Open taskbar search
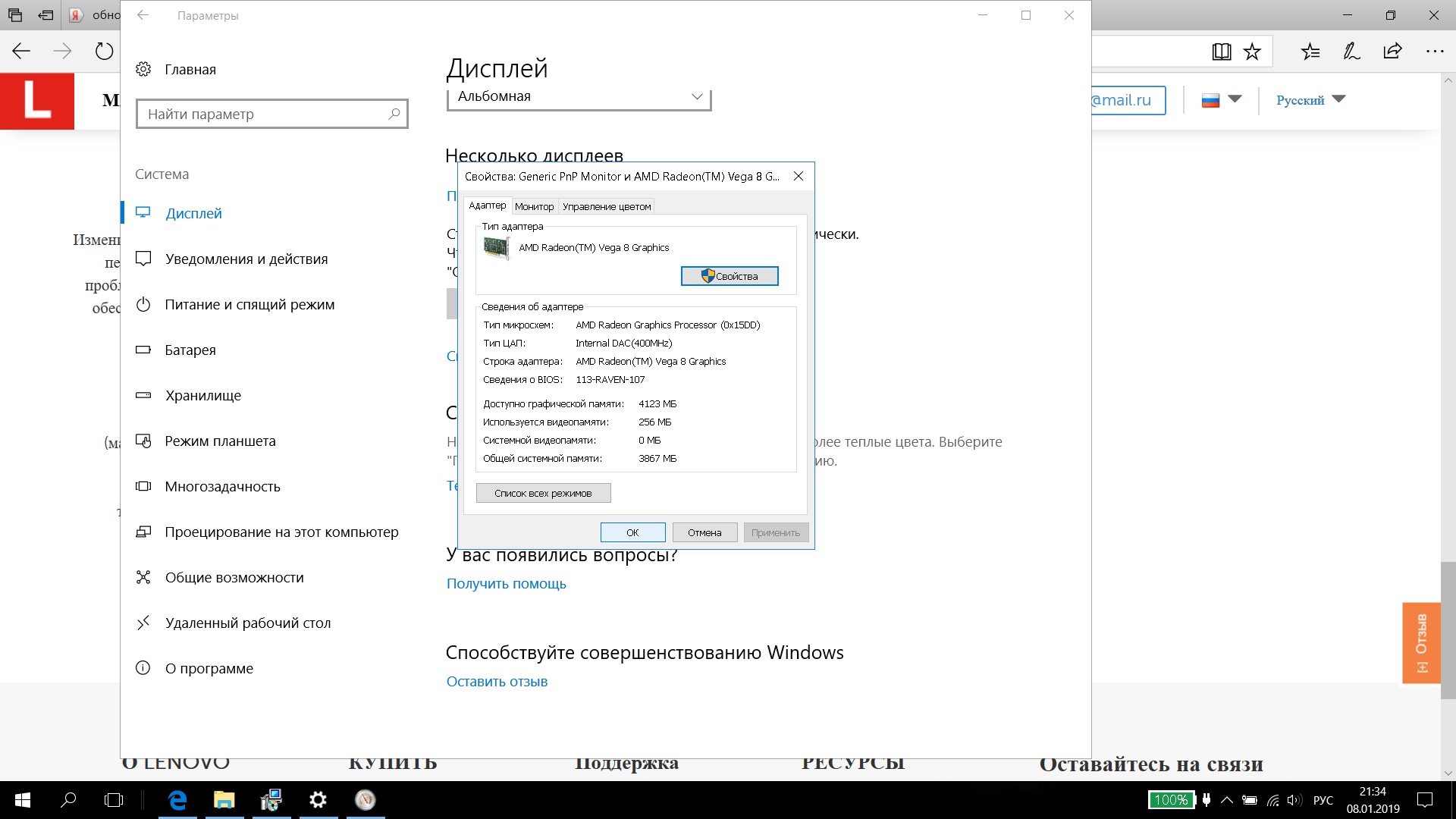Image resolution: width=1456 pixels, height=819 pixels. tap(68, 800)
